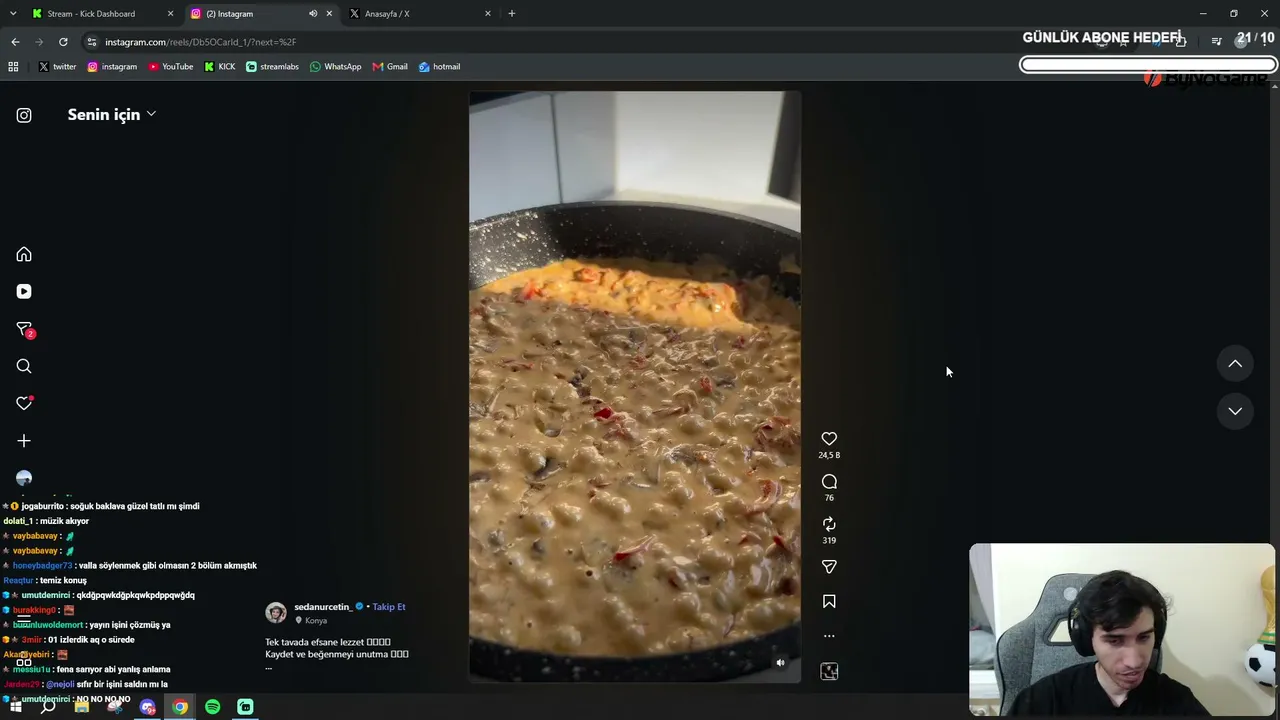Open the instagram bookmark
The image size is (1280, 720).
click(112, 67)
